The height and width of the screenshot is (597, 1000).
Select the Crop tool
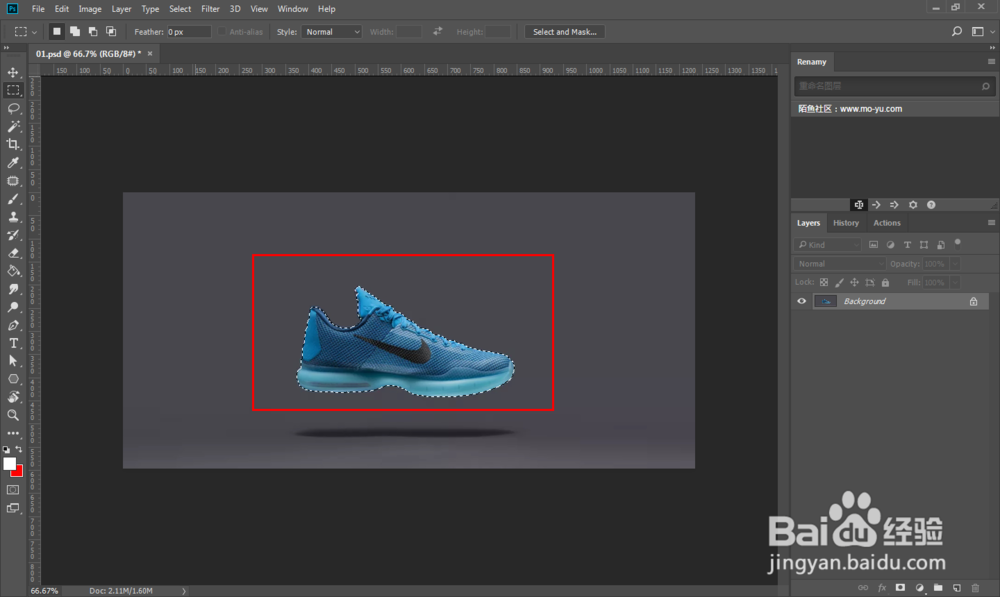13,144
